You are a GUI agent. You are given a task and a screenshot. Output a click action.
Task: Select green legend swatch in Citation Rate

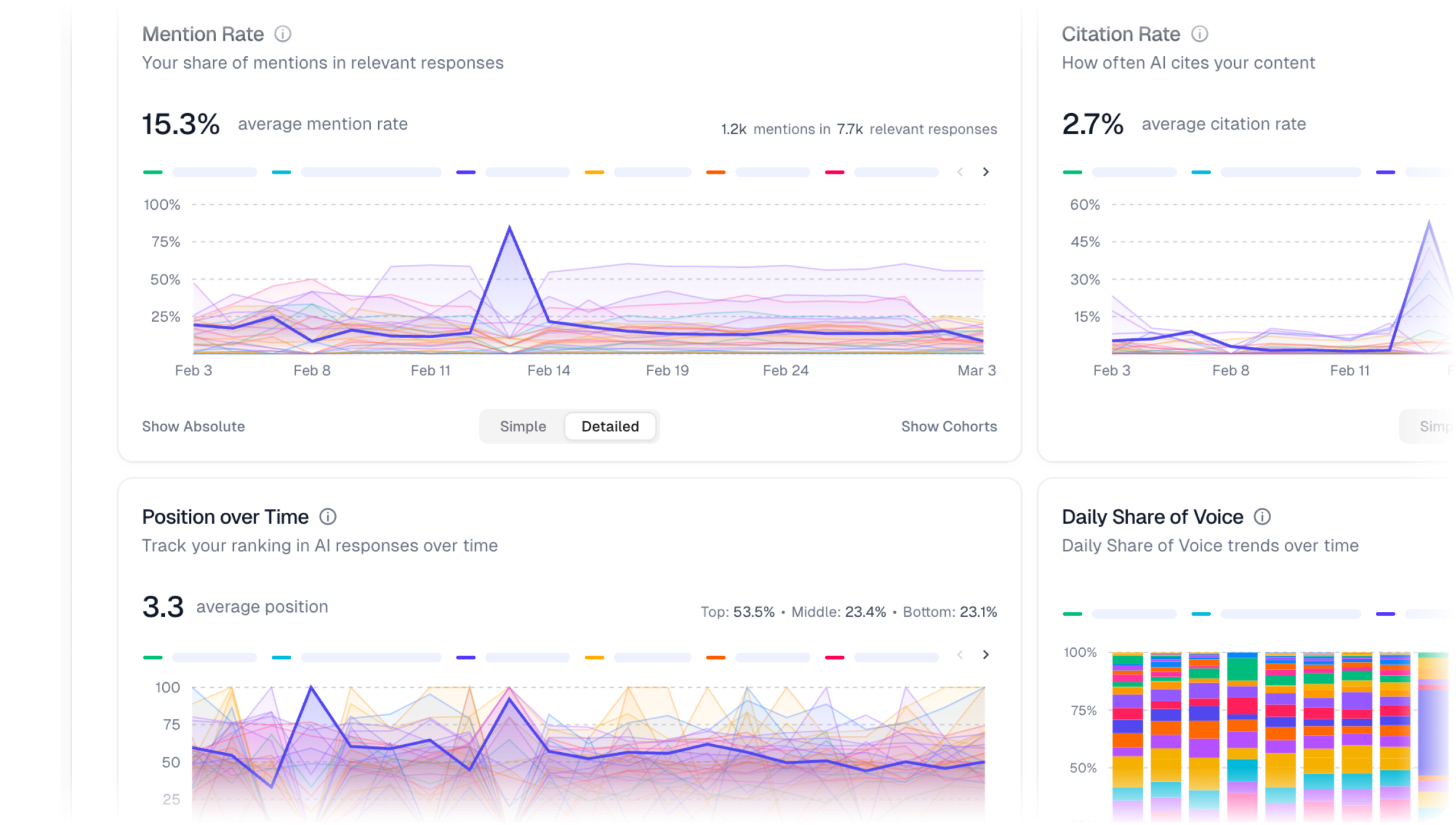[1072, 172]
